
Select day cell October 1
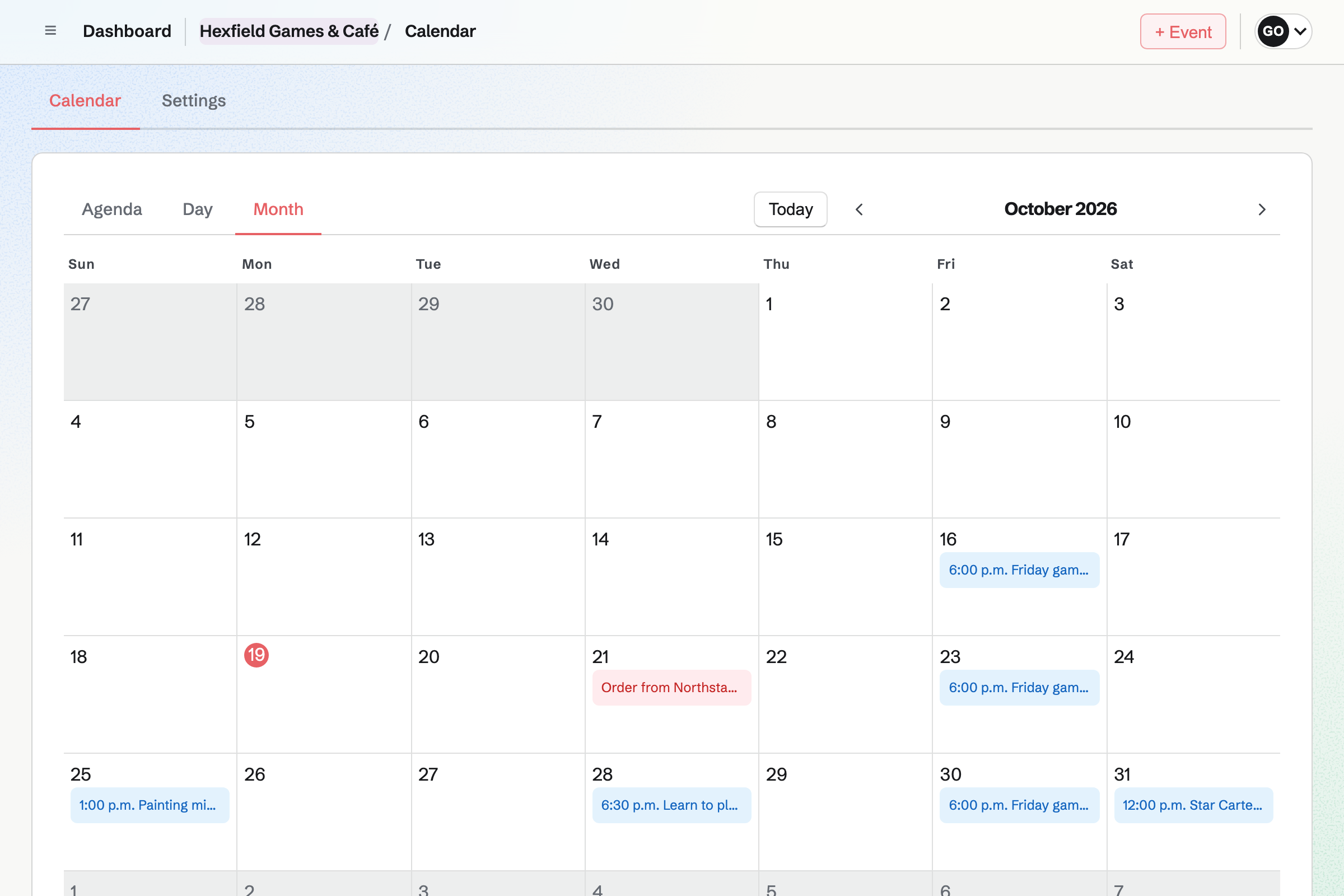(x=846, y=342)
